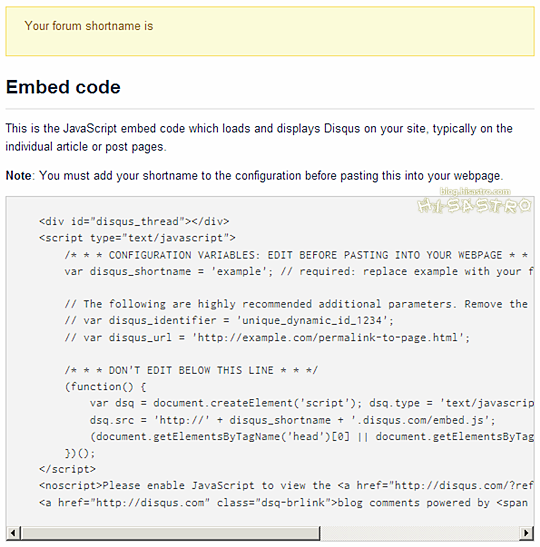Click the HI-SASTRO watermark logo
540x547 pixels.
pos(474,206)
